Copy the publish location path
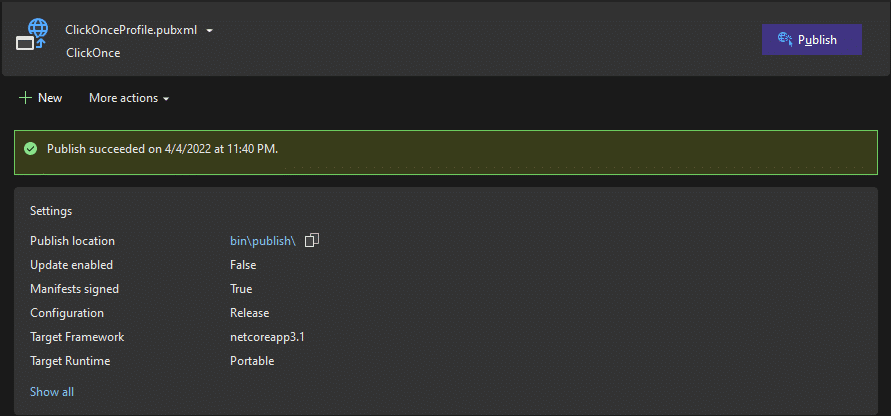The width and height of the screenshot is (891, 416). point(312,240)
